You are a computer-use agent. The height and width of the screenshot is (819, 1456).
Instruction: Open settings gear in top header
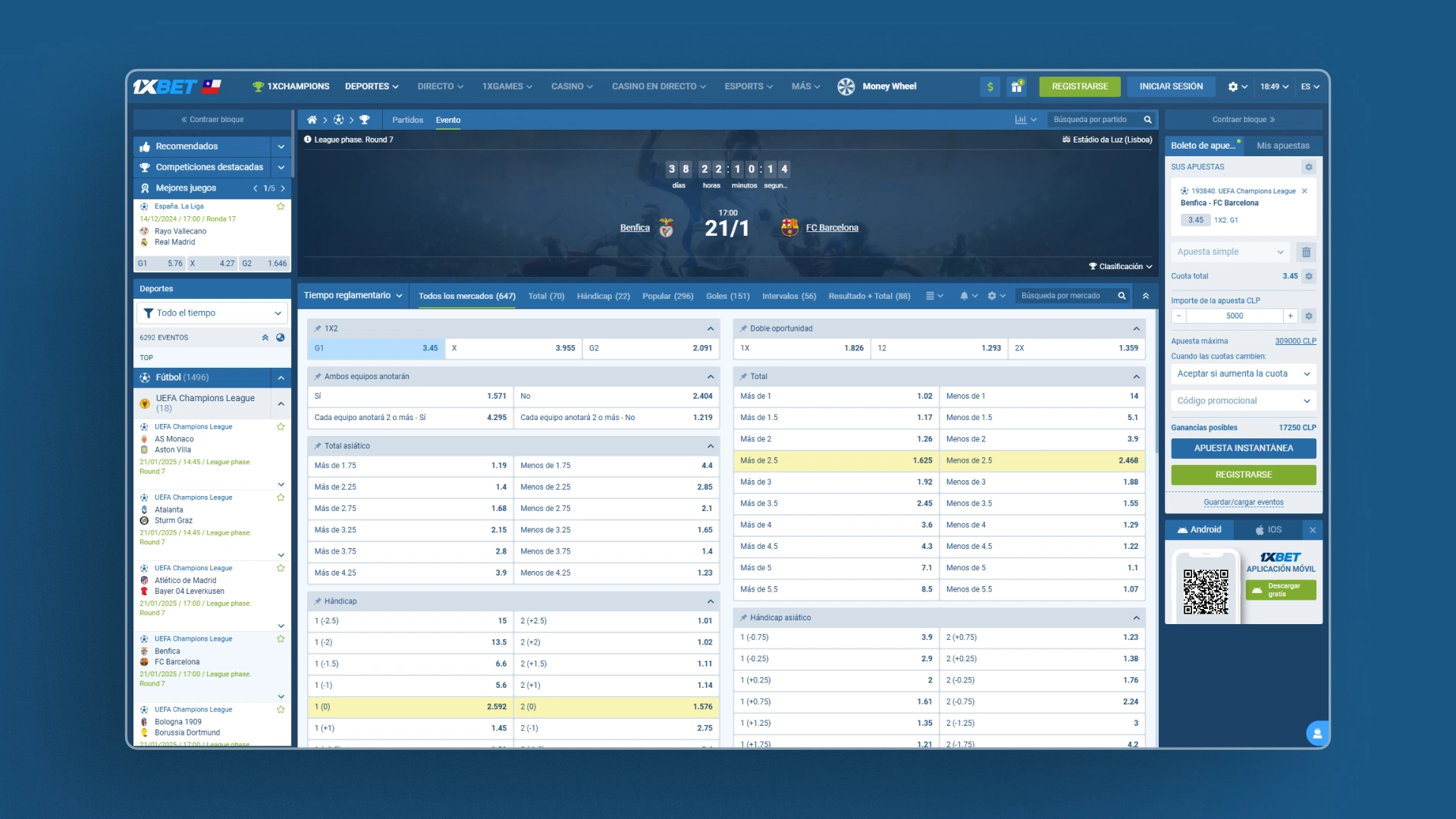tap(1233, 86)
